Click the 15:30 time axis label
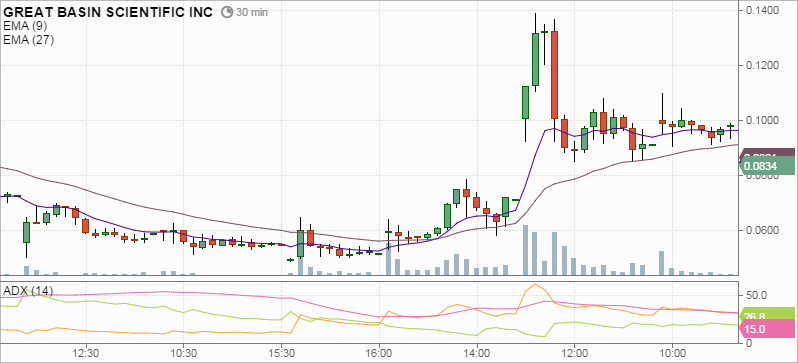This screenshot has height=363, width=798. pyautogui.click(x=281, y=353)
